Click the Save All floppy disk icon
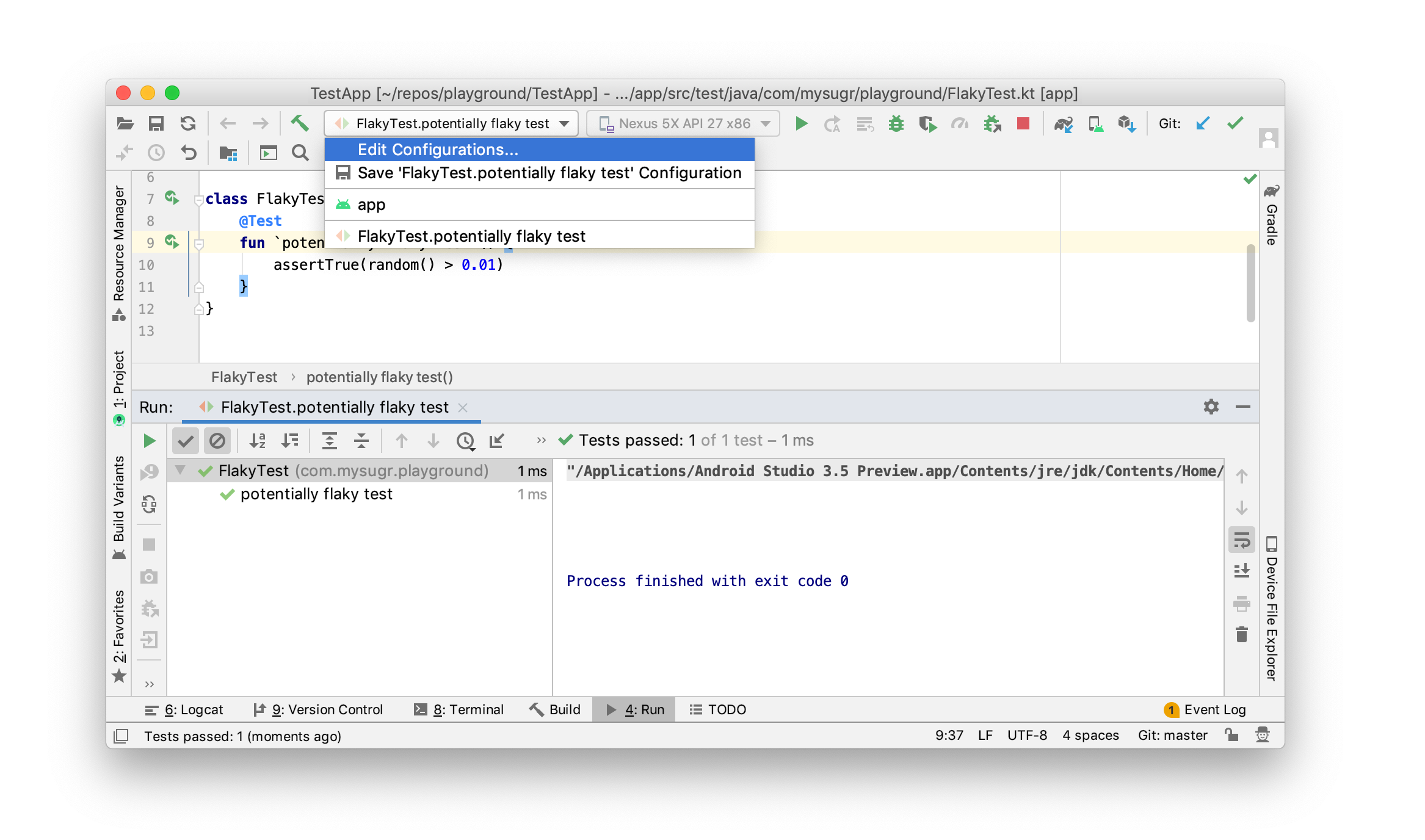Screen dimensions: 1425x840 (x=156, y=123)
